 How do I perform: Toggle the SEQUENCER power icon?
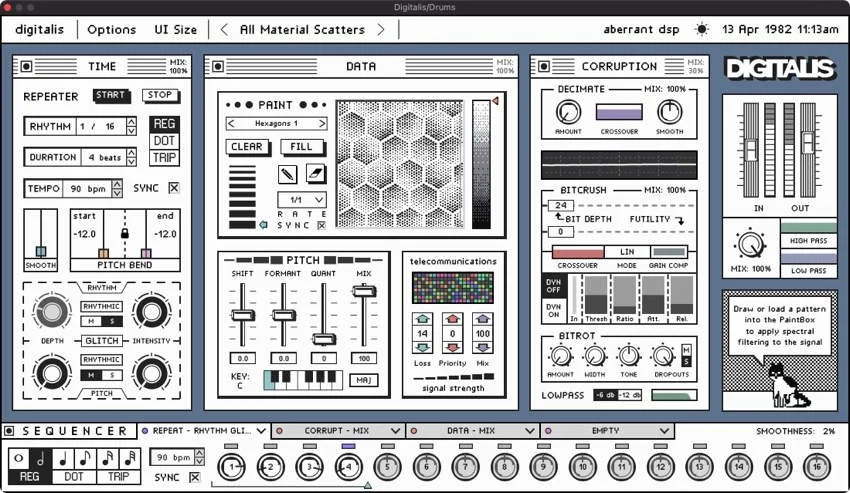click(9, 431)
